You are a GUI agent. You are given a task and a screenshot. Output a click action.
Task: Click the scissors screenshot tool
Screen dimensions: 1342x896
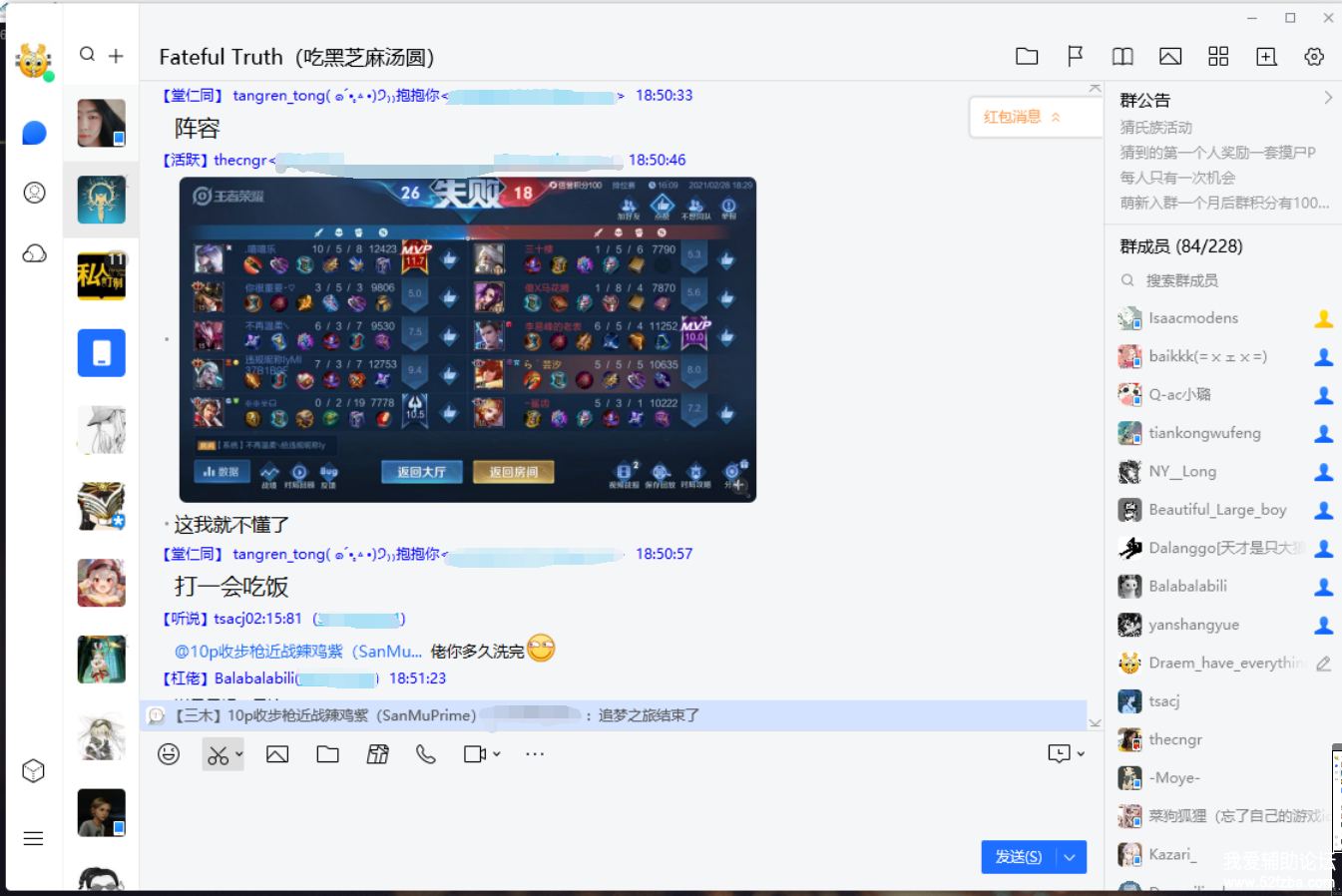coord(218,755)
